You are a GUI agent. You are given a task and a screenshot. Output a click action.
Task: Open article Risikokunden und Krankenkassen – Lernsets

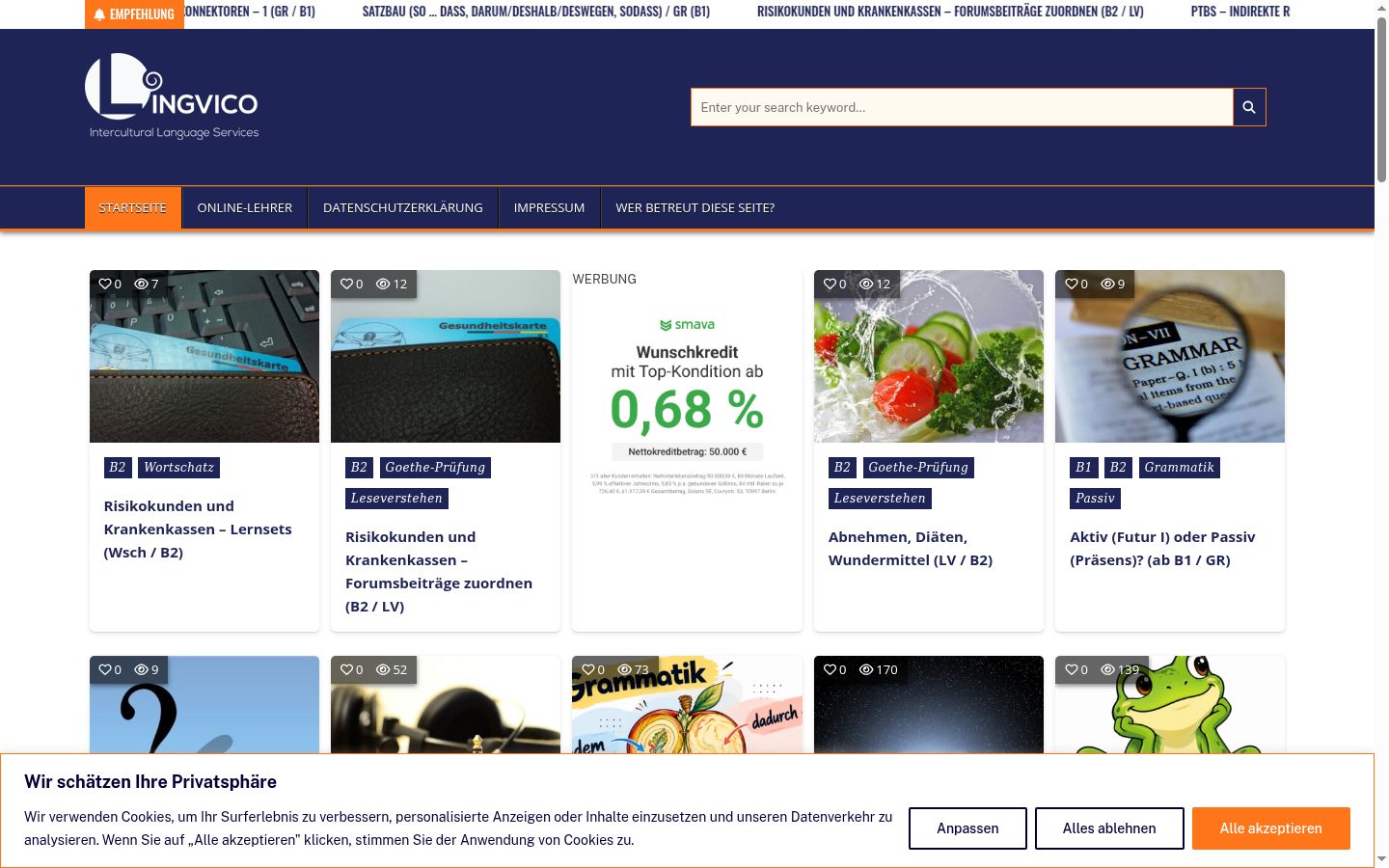198,529
